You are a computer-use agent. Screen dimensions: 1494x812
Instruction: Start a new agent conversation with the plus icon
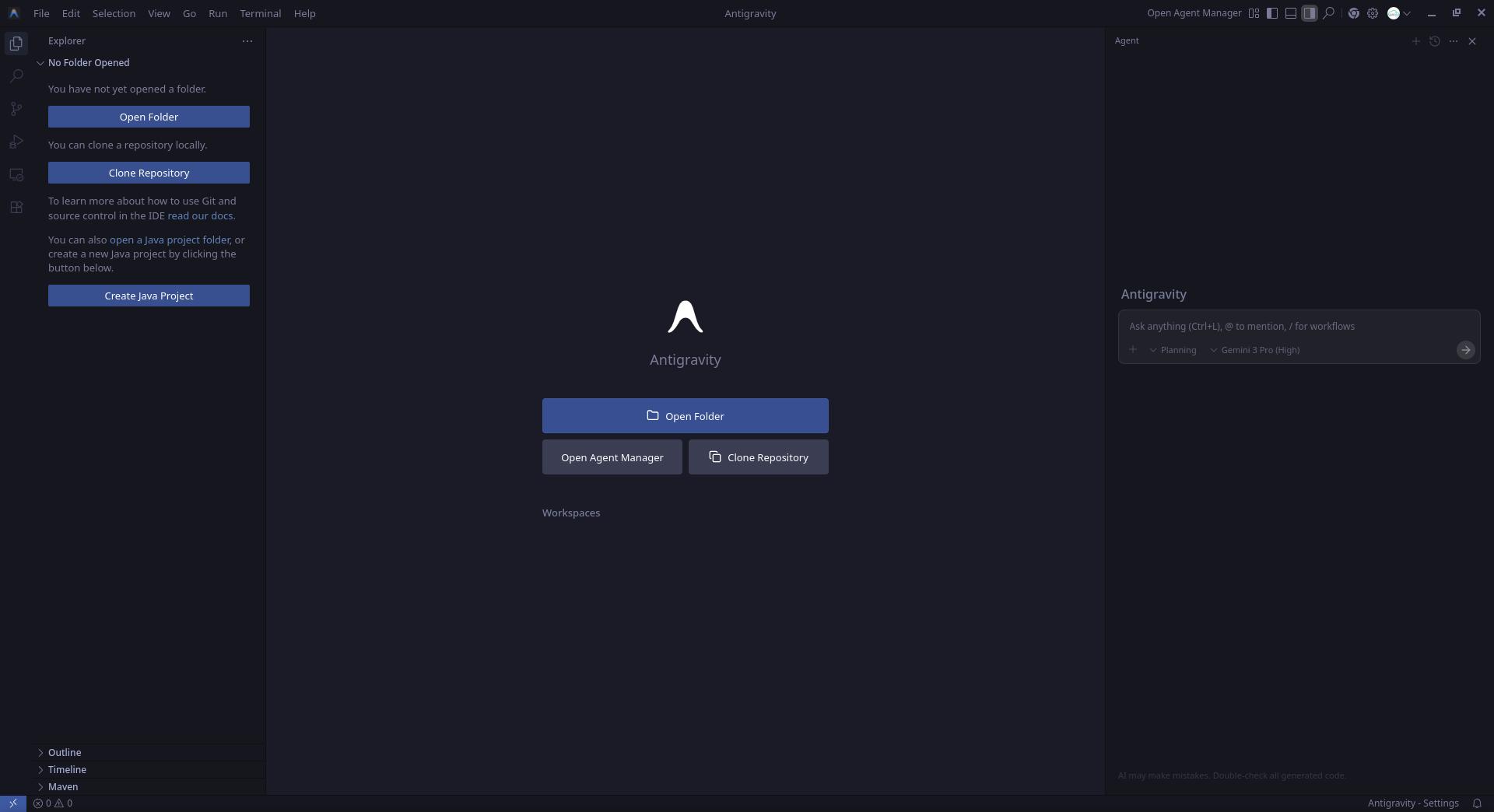[x=1415, y=41]
